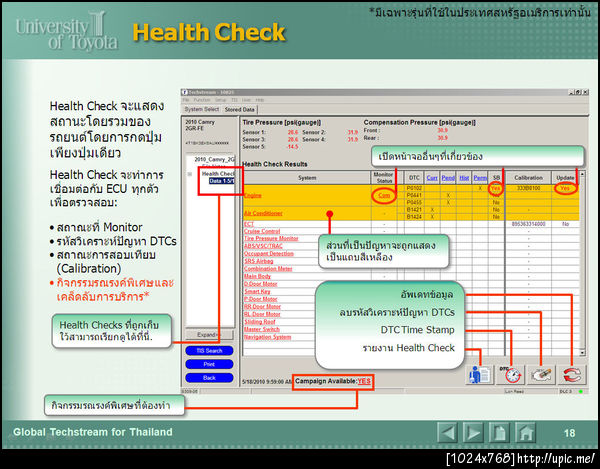Click the TIS Search button
Viewport: 600px width, 469px height.
point(209,350)
